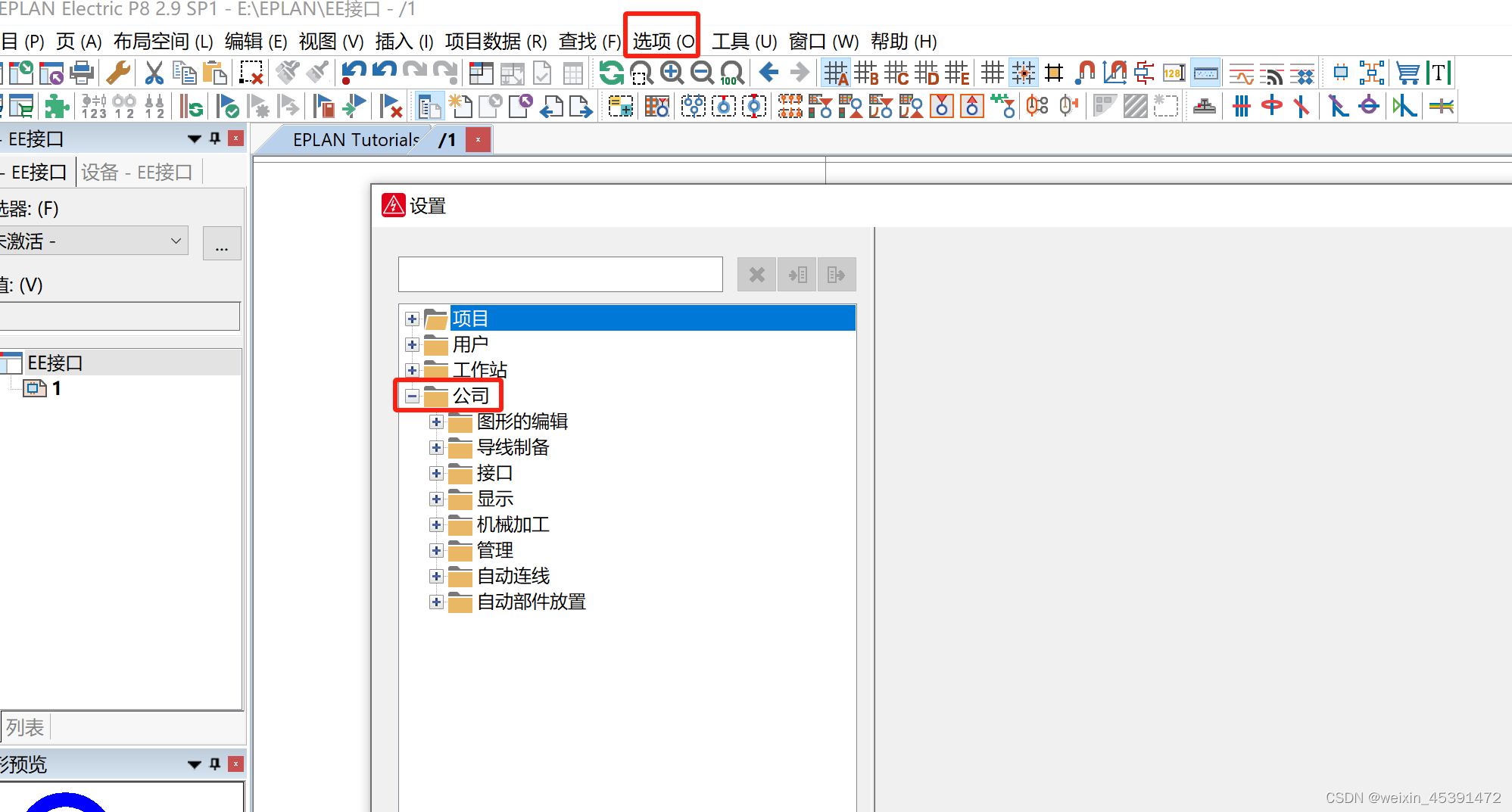Open the 查找 (F) menu
Screen dimensions: 1512x812
590,42
